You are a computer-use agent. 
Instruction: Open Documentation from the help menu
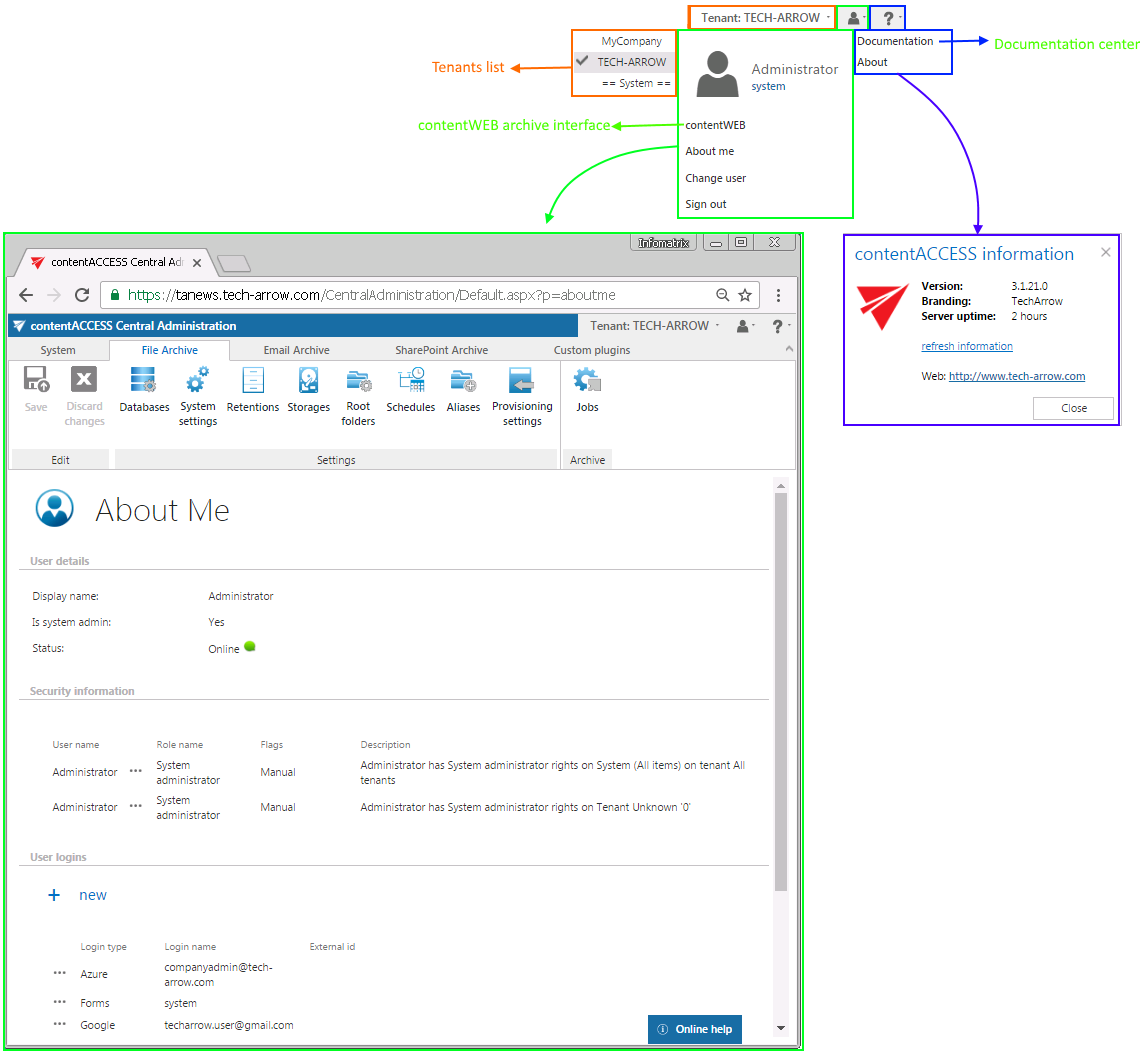tap(895, 41)
